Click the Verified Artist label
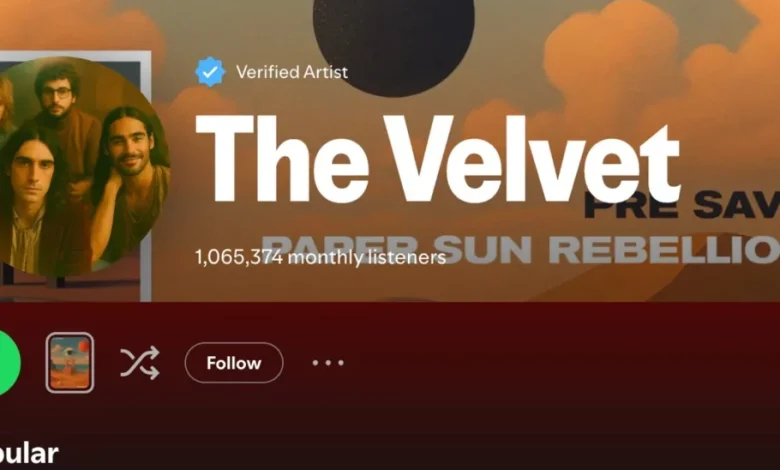 (292, 72)
